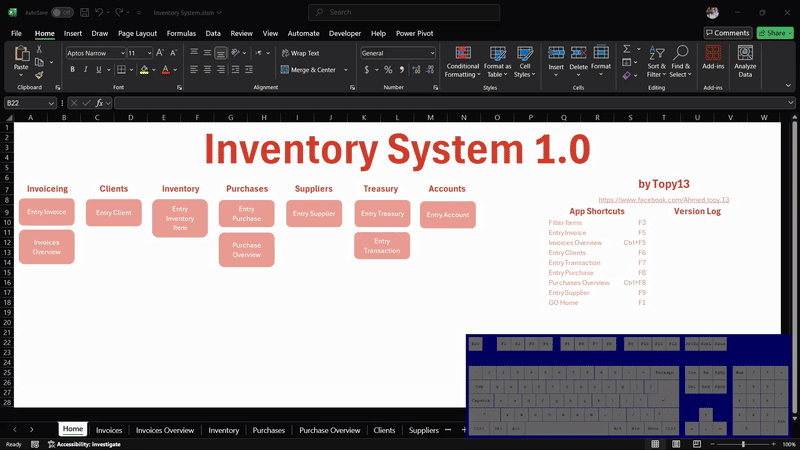The height and width of the screenshot is (450, 800).
Task: Toggle Merge & Center
Action: (309, 69)
